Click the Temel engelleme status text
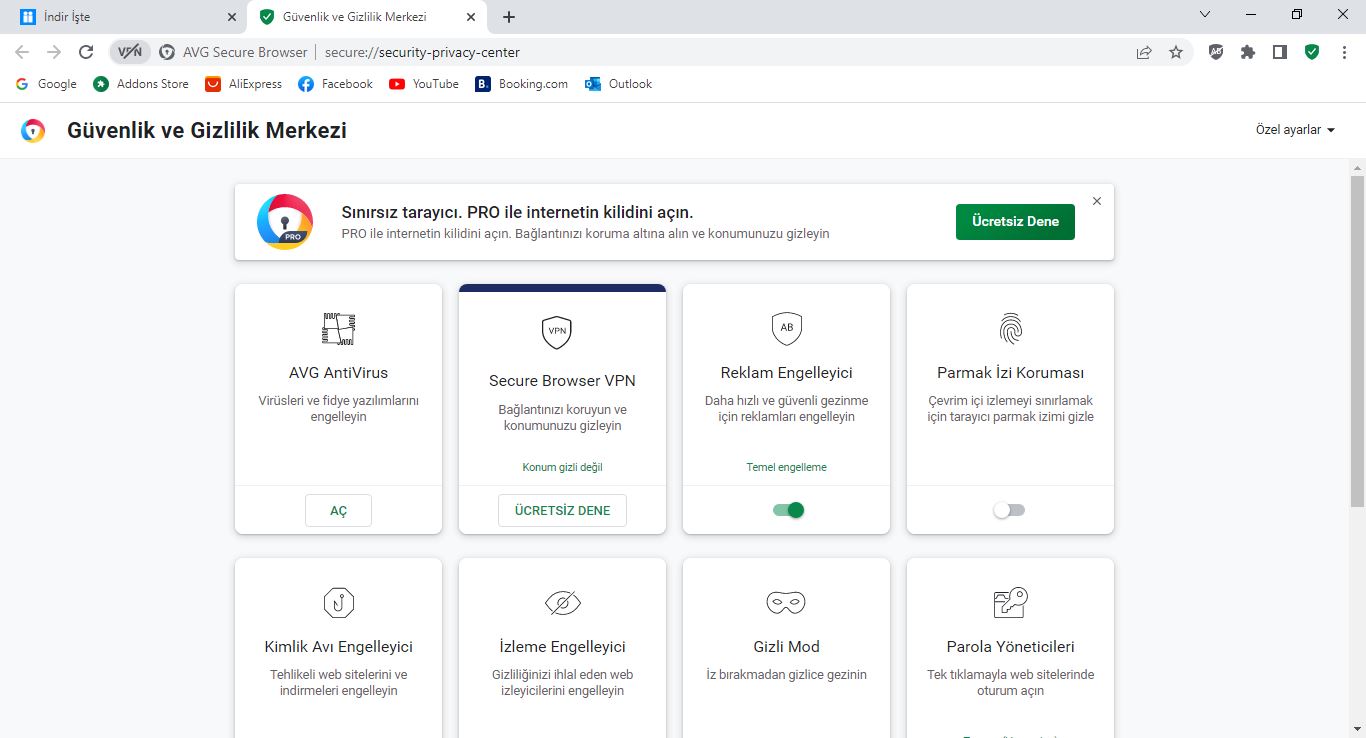This screenshot has height=738, width=1366. pos(786,467)
